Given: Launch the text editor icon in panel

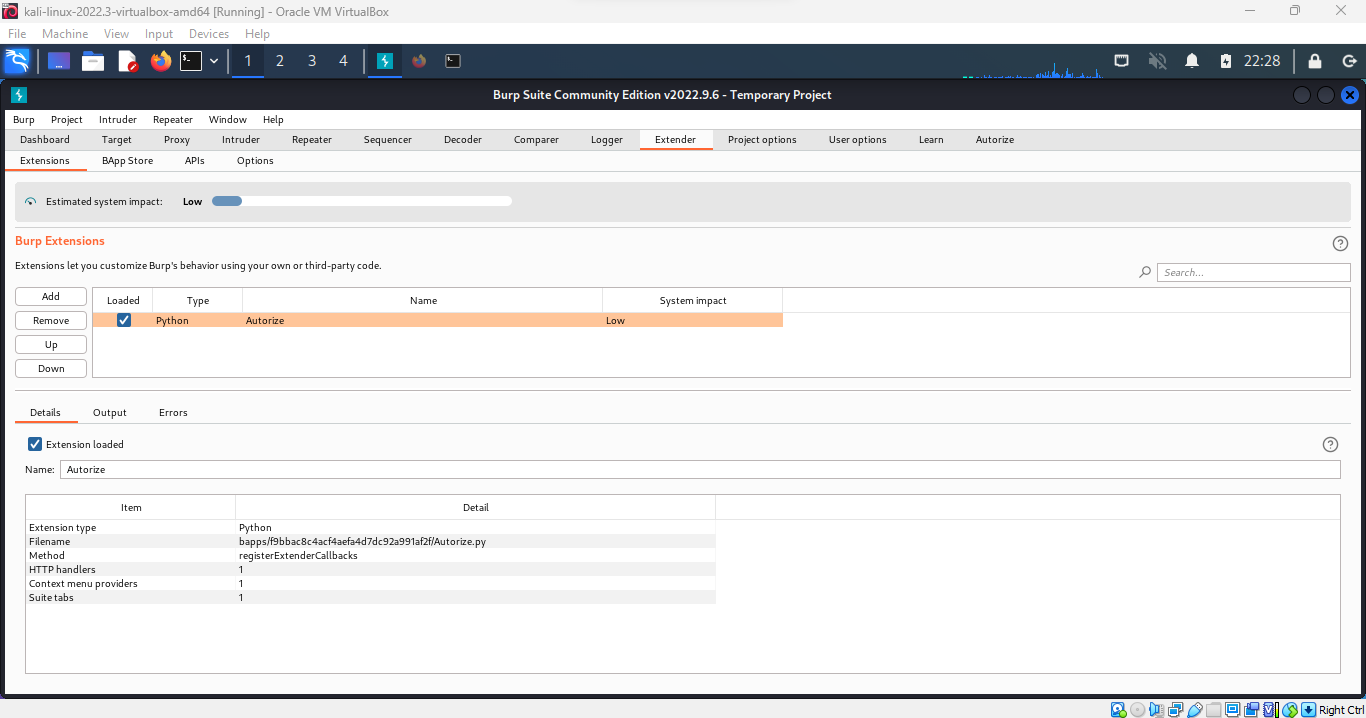Looking at the screenshot, I should click(x=127, y=61).
